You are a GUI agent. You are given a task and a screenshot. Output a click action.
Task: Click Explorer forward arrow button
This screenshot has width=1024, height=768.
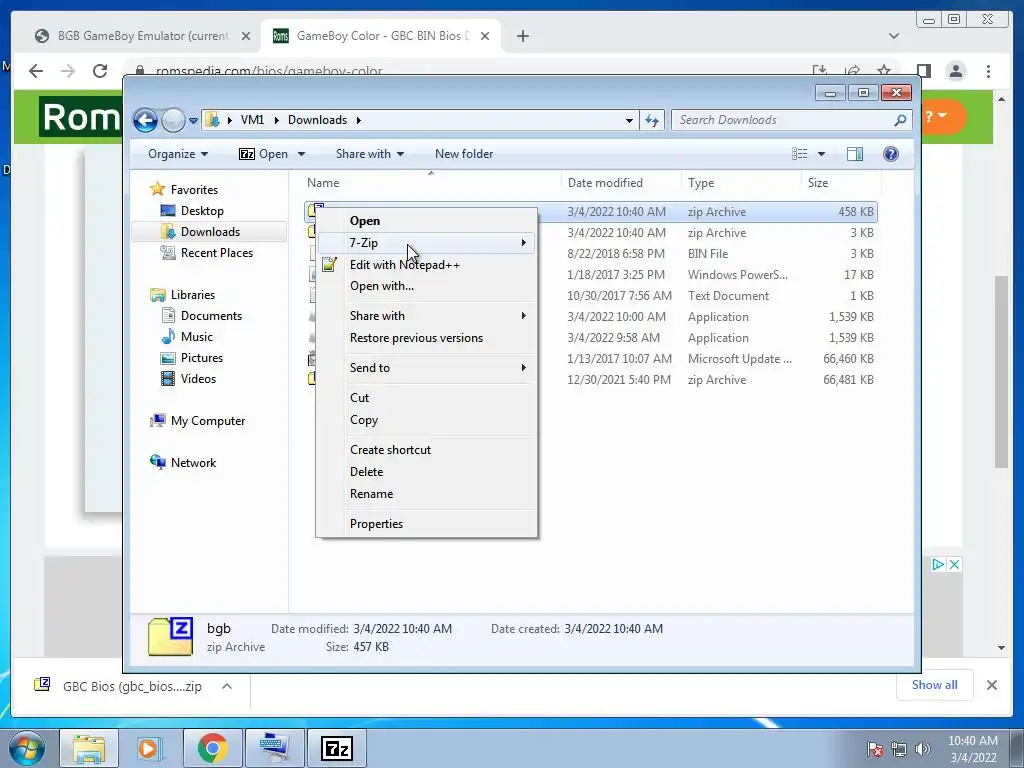click(x=173, y=120)
